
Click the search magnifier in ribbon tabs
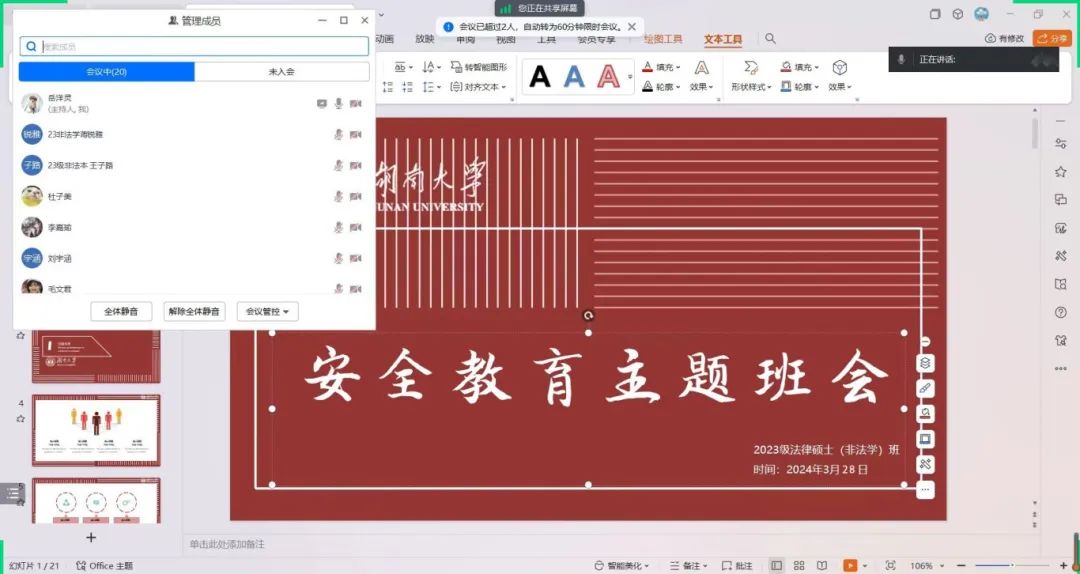coord(770,39)
